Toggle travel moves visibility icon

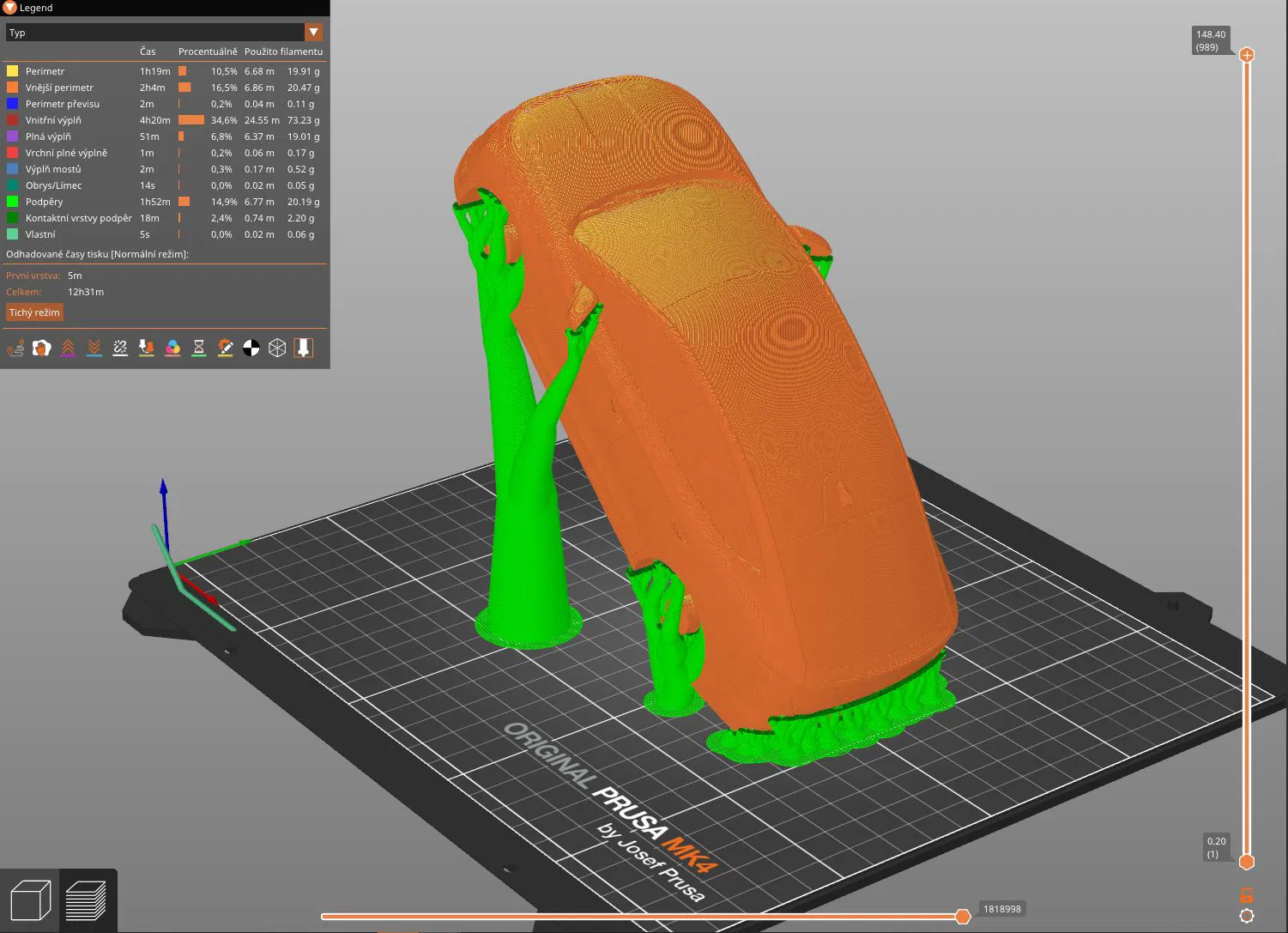coord(15,348)
